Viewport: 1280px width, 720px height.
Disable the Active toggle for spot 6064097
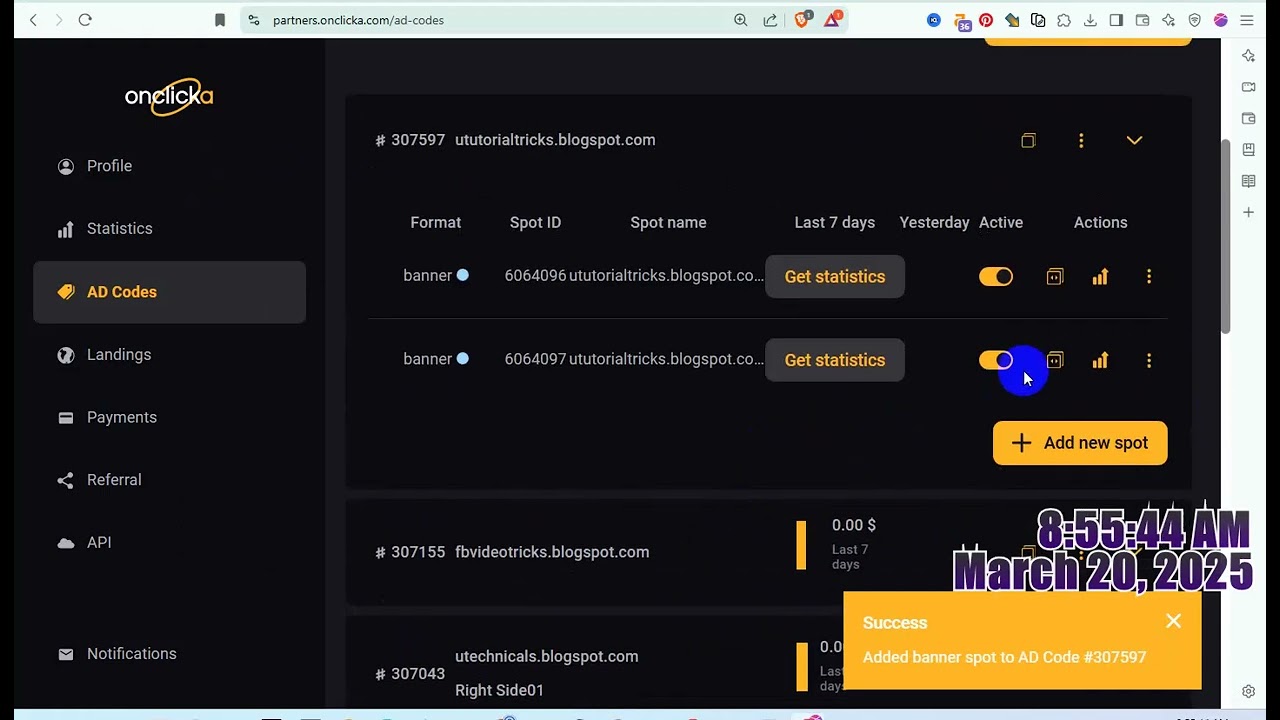tap(996, 360)
